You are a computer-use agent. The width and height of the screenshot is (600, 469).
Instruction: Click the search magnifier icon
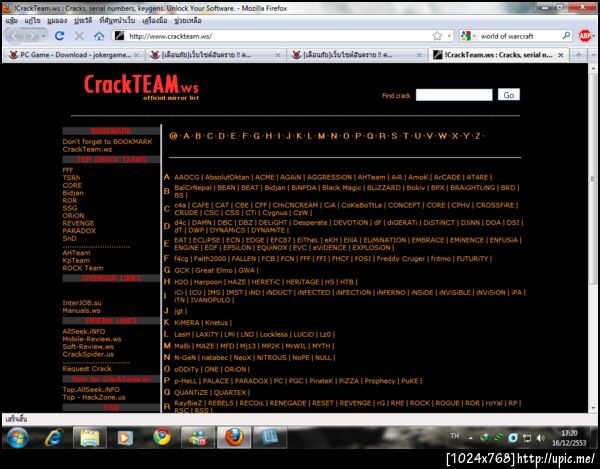click(x=566, y=36)
